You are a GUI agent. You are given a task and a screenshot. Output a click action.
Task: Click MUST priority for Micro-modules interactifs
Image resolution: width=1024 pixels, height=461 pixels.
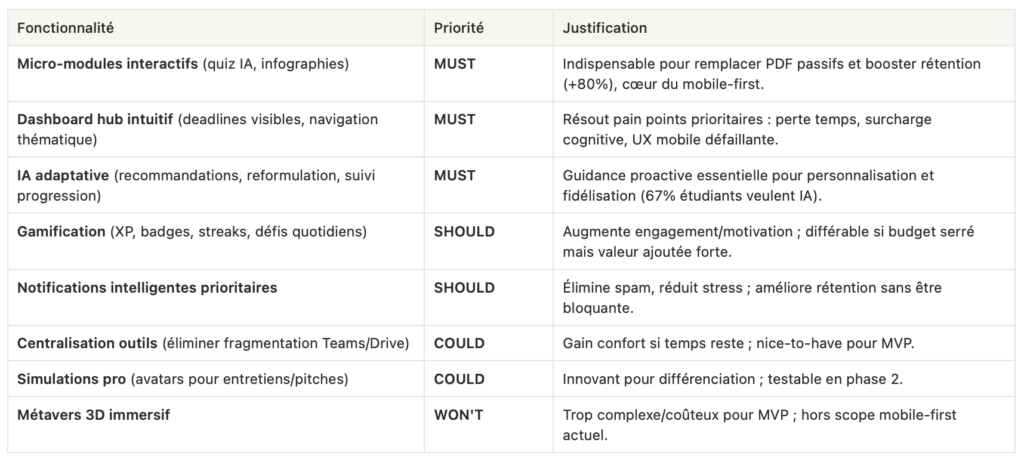point(454,63)
